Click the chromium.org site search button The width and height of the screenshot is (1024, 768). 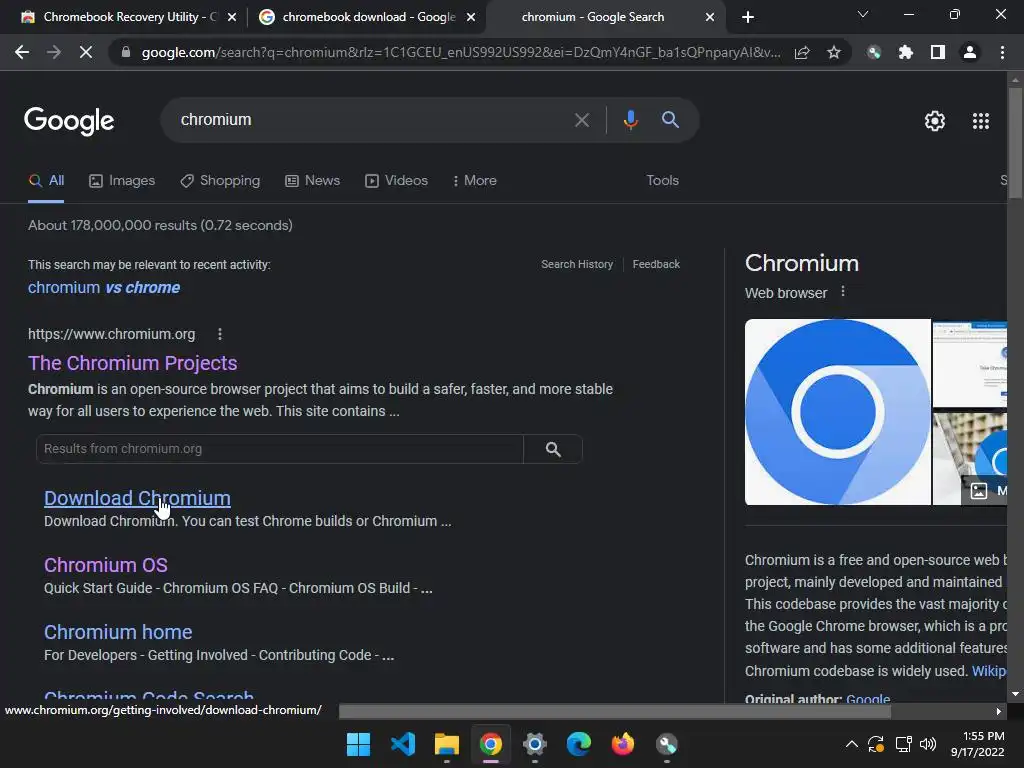[553, 449]
